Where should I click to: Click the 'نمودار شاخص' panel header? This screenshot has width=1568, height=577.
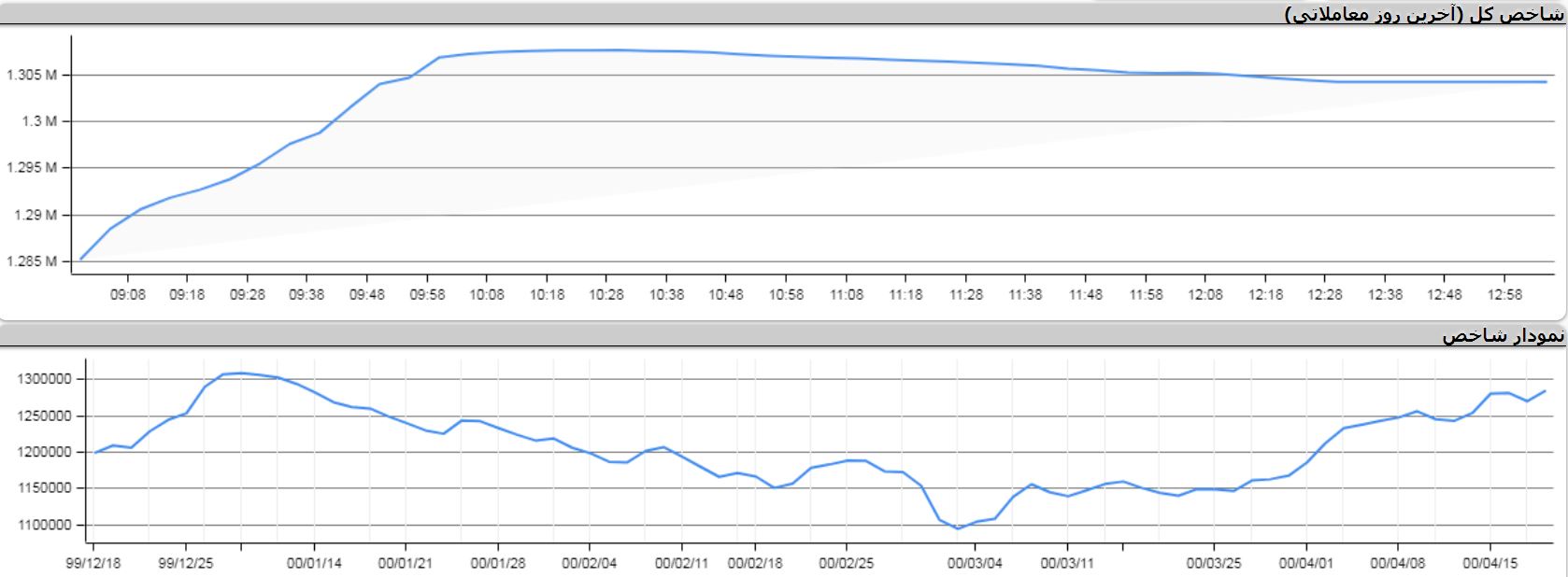pyautogui.click(x=1503, y=336)
